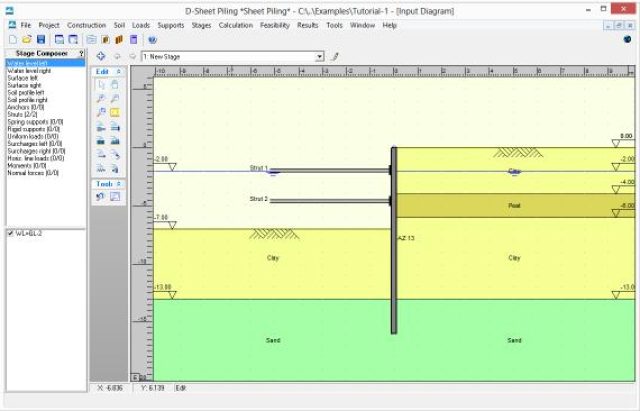
Task: Click the add new stage icon
Action: [101, 56]
